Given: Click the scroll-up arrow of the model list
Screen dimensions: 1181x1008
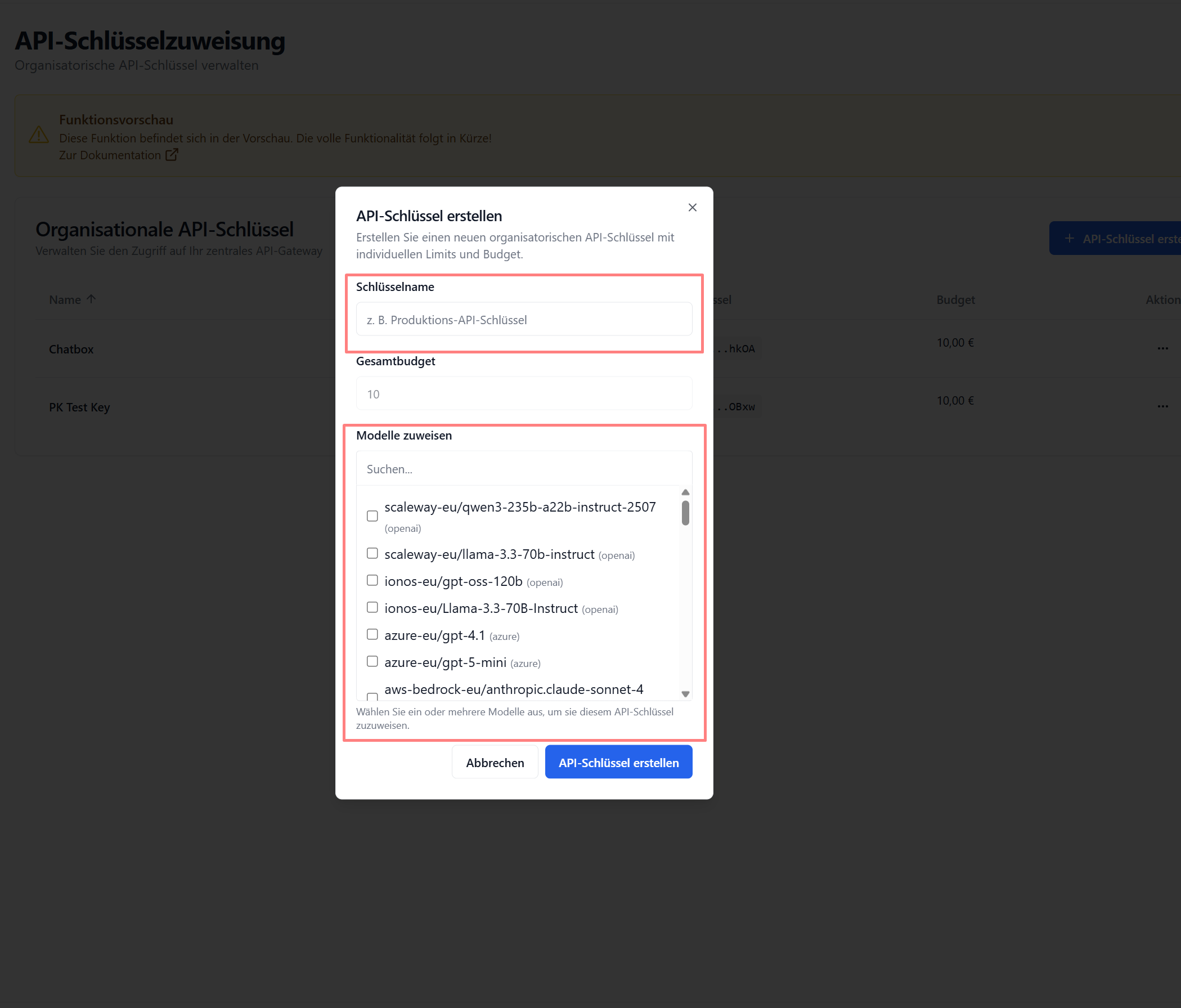Looking at the screenshot, I should click(x=686, y=492).
